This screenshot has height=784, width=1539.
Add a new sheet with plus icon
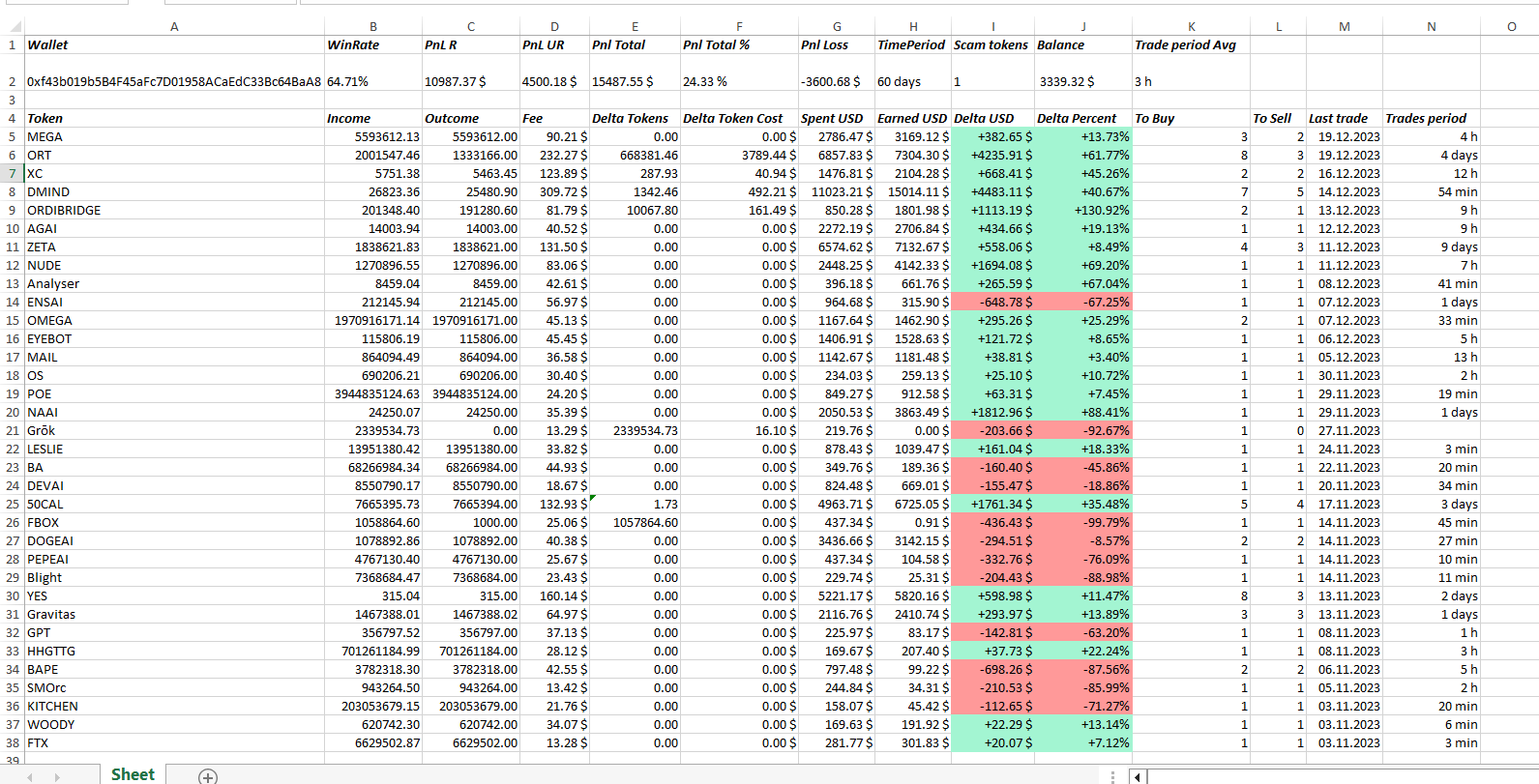pos(208,776)
